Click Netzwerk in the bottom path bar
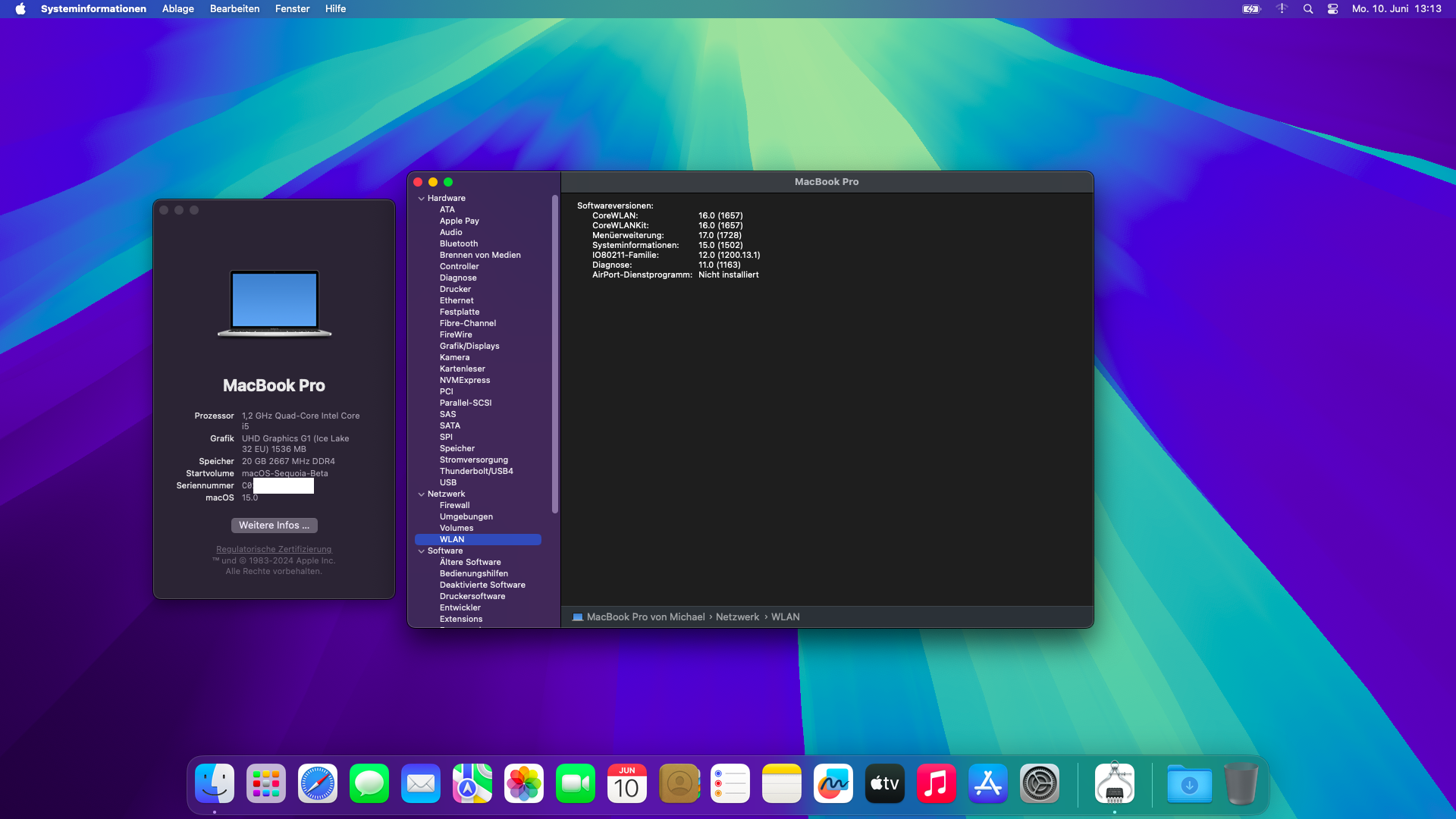Viewport: 1456px width, 819px height. [737, 617]
